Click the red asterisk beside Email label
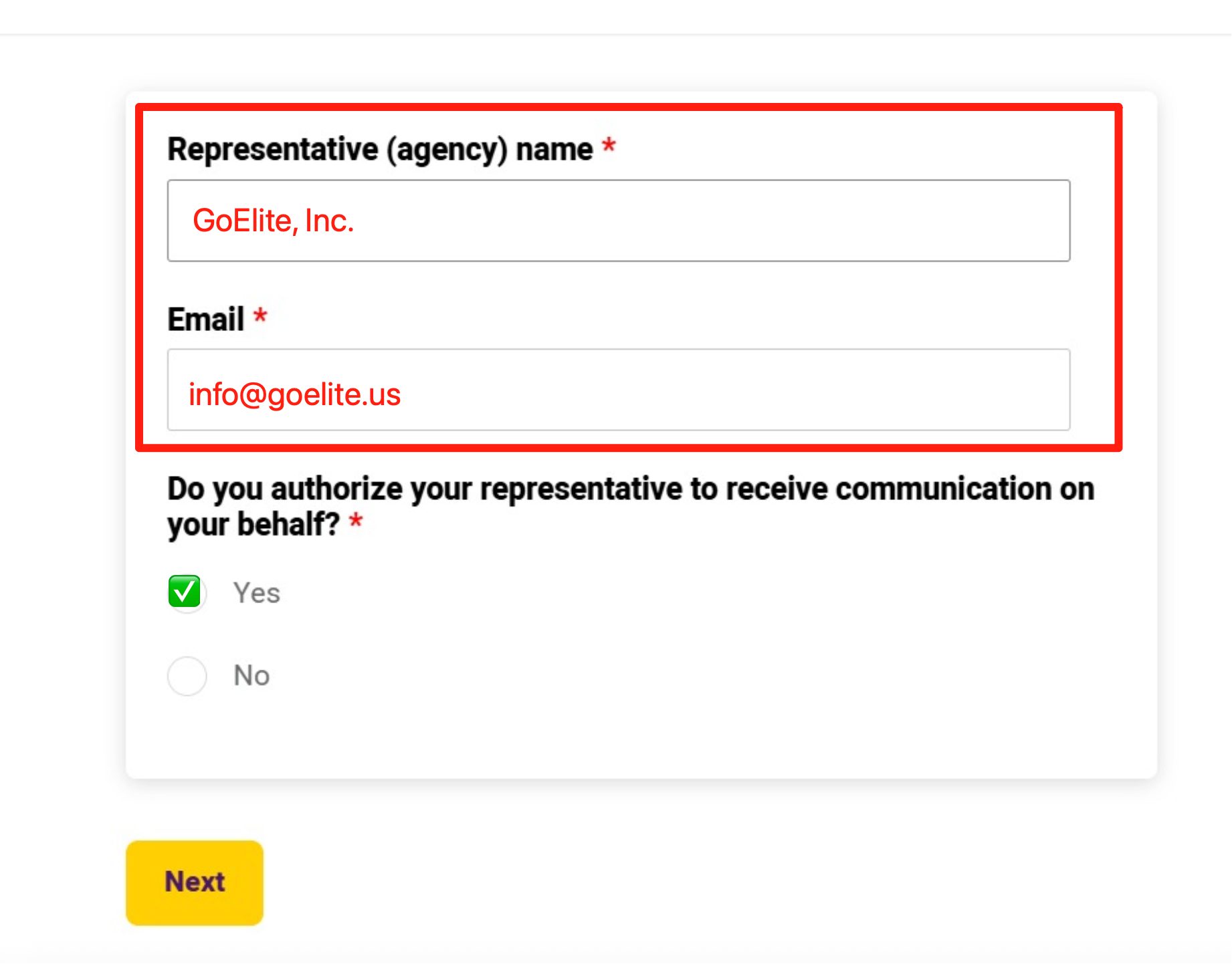 click(260, 316)
